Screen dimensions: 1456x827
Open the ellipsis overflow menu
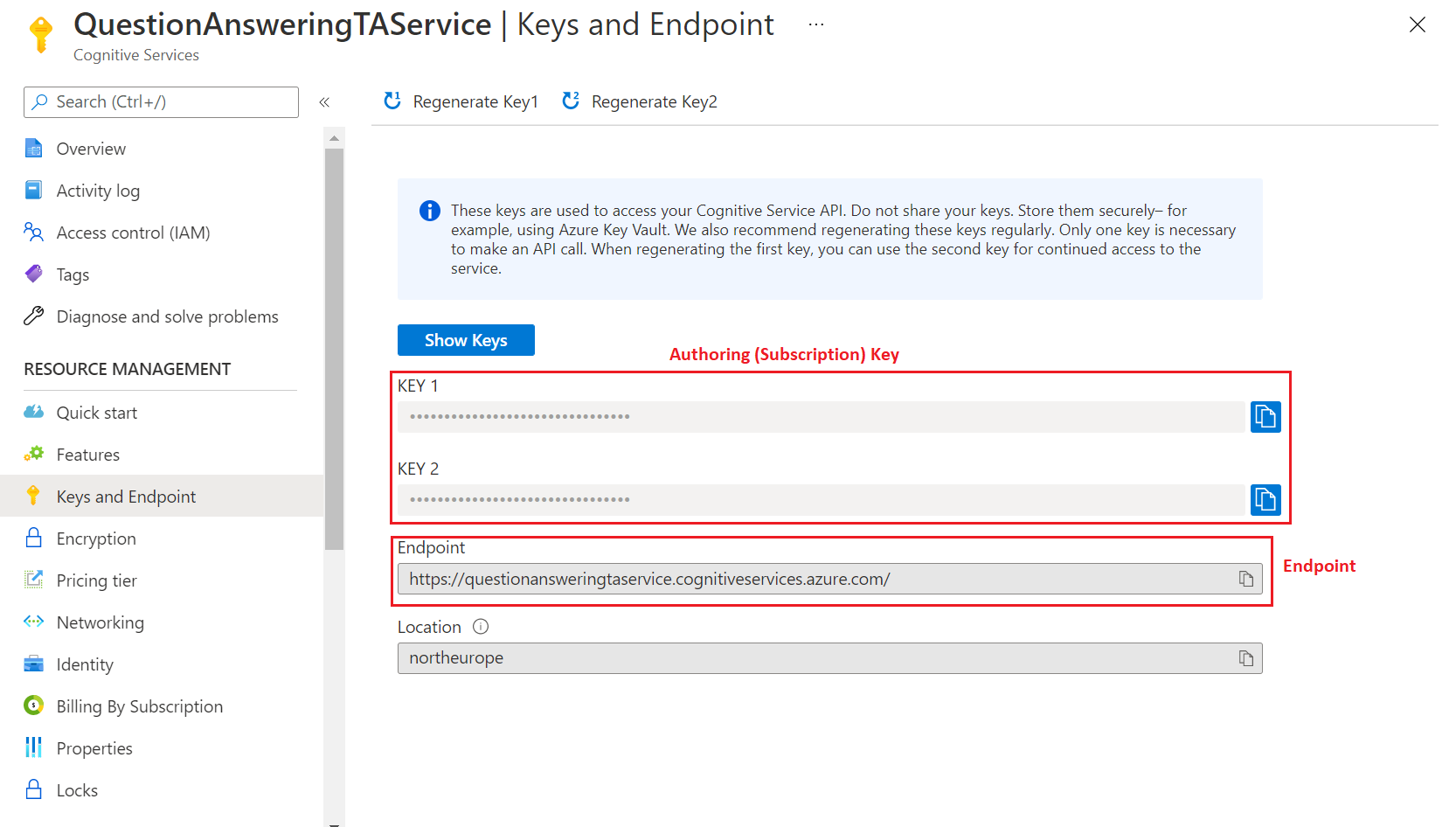[x=815, y=24]
